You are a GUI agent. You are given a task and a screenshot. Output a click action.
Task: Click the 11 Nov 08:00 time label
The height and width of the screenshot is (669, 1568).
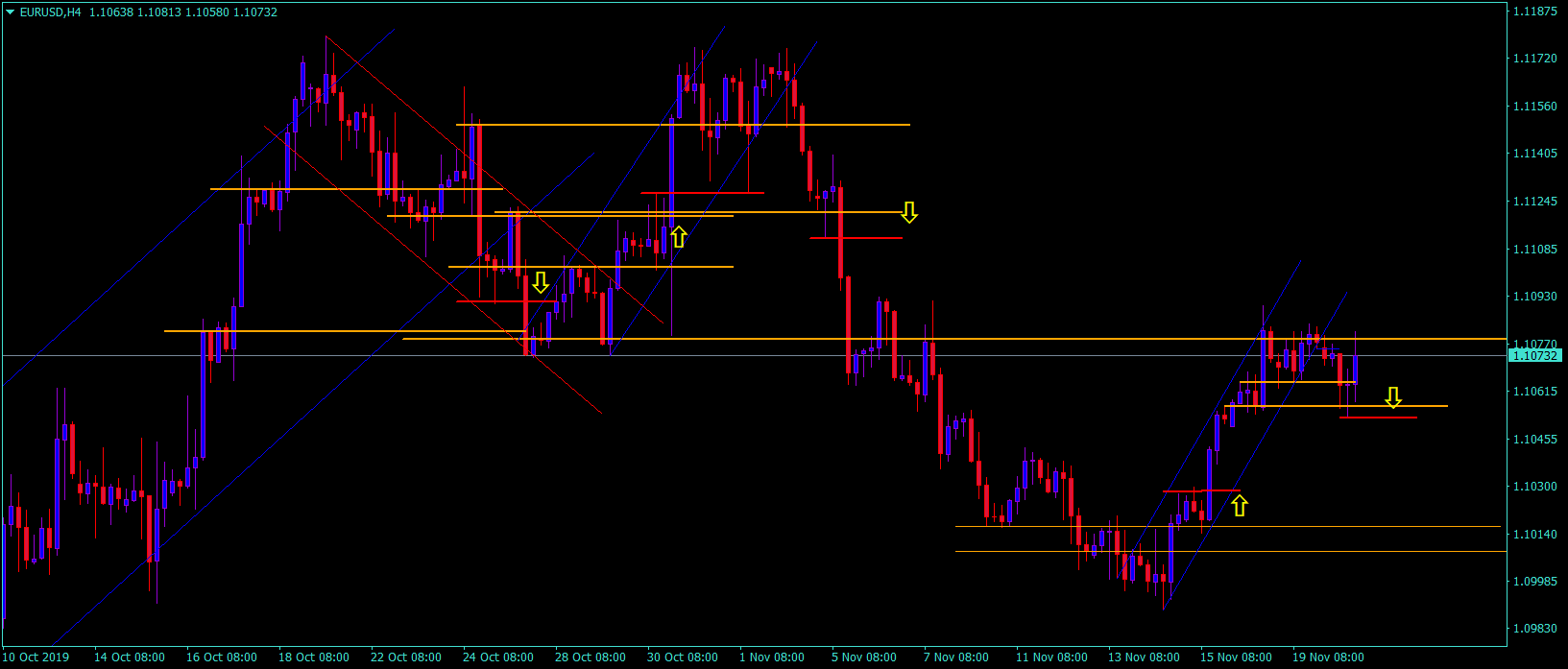1052,657
